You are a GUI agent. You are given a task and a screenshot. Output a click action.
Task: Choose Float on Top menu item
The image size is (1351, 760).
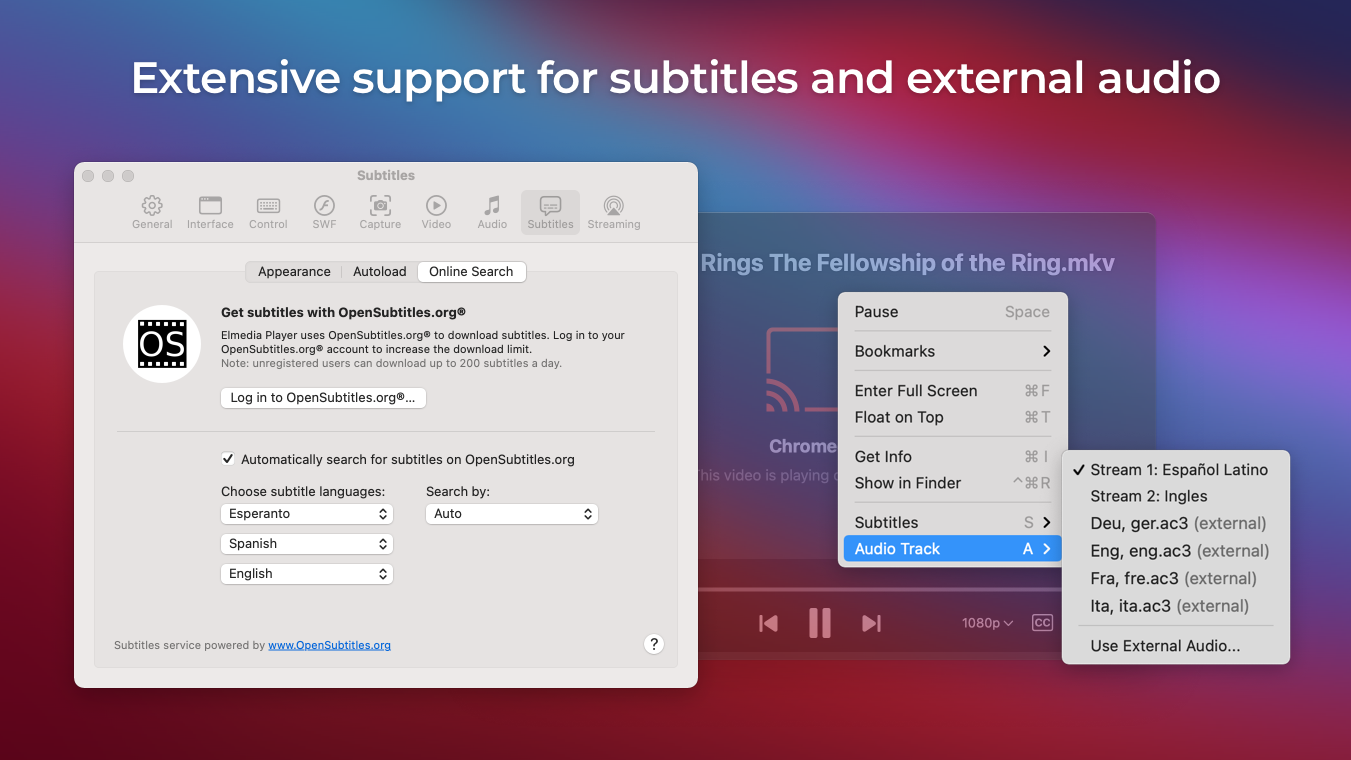tap(952, 417)
